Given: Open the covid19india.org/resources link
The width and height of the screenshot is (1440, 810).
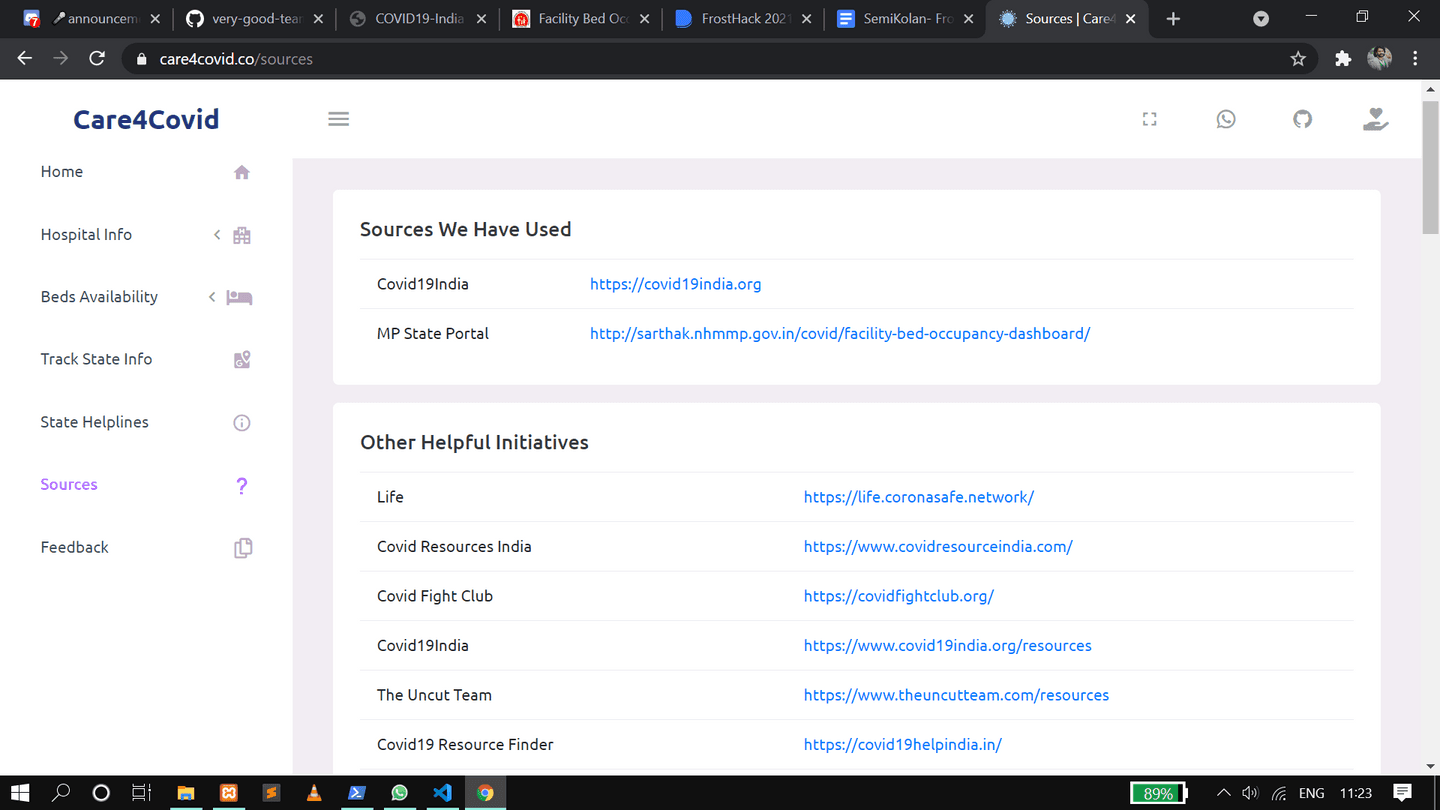Looking at the screenshot, I should pos(948,645).
